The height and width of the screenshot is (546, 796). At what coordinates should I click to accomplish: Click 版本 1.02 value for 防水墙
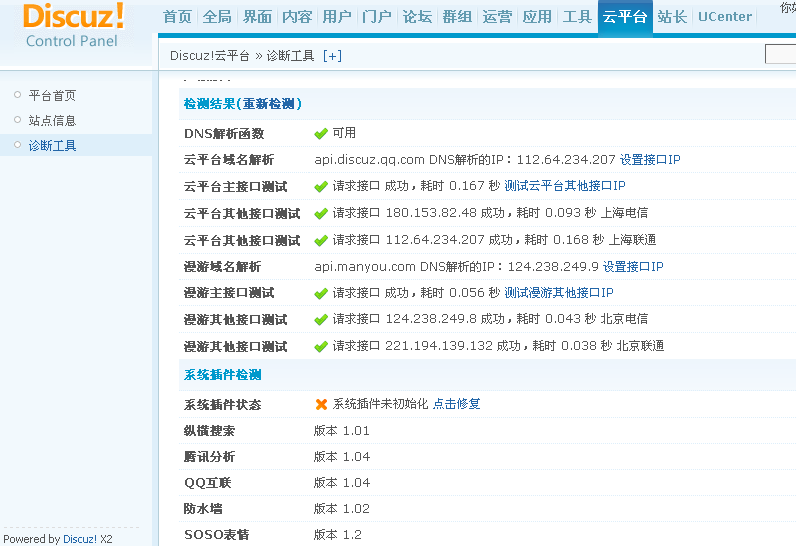tap(342, 508)
